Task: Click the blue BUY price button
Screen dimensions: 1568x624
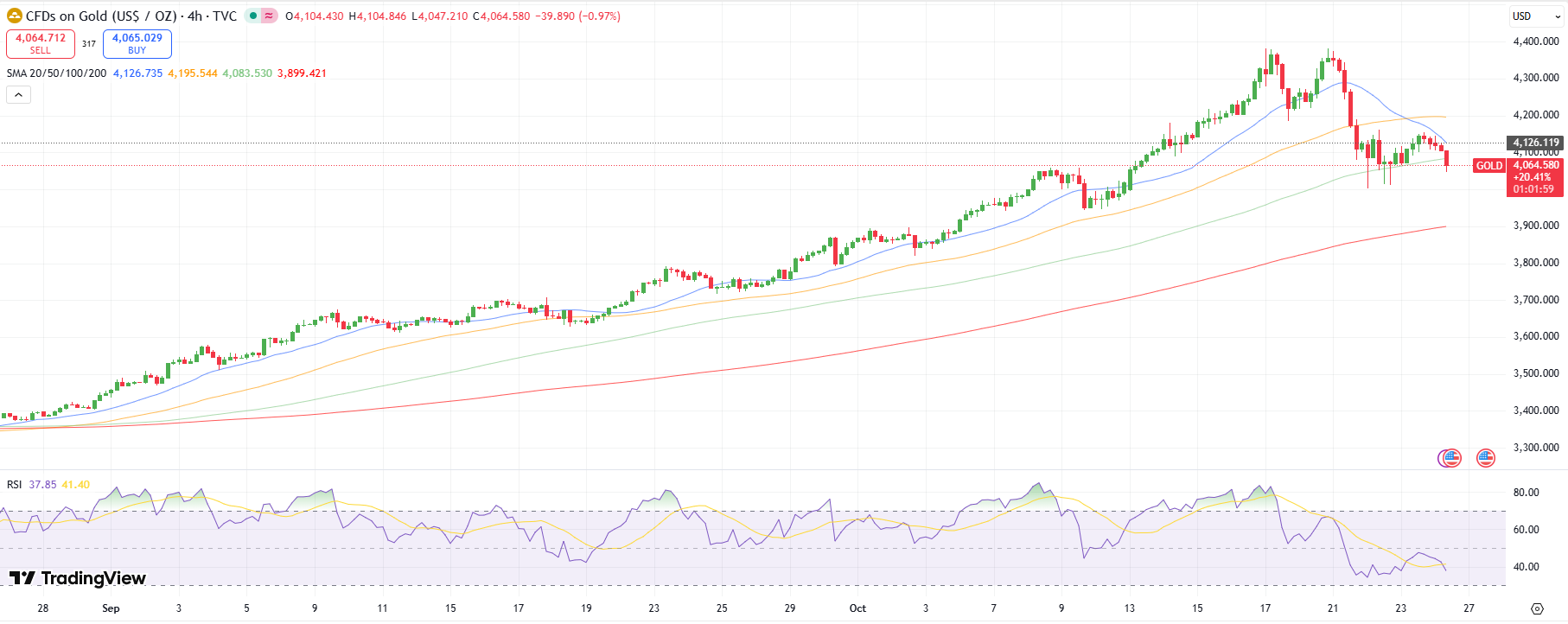Action: [137, 43]
